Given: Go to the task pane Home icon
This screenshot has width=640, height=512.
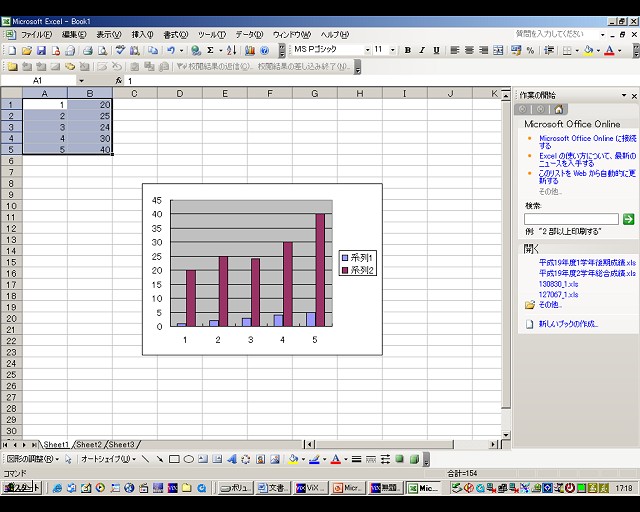Looking at the screenshot, I should (x=559, y=109).
